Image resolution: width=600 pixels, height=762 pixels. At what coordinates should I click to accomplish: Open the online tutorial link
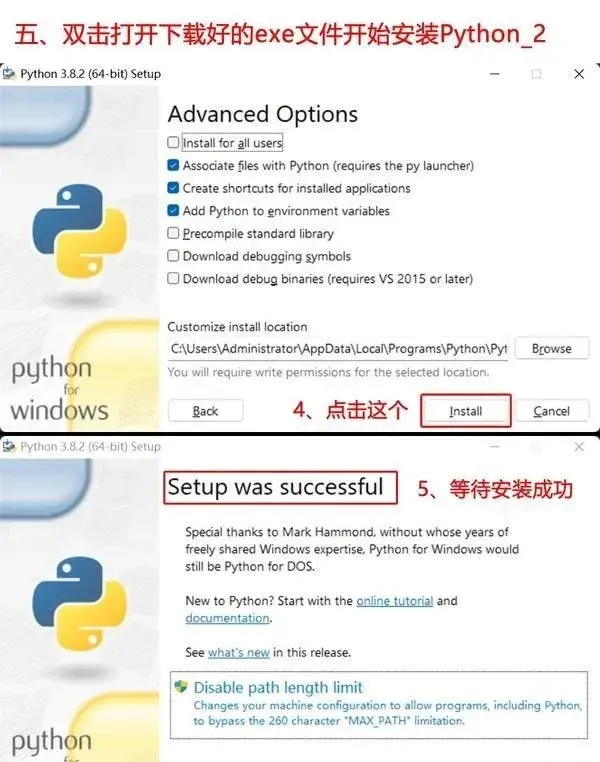tap(394, 601)
